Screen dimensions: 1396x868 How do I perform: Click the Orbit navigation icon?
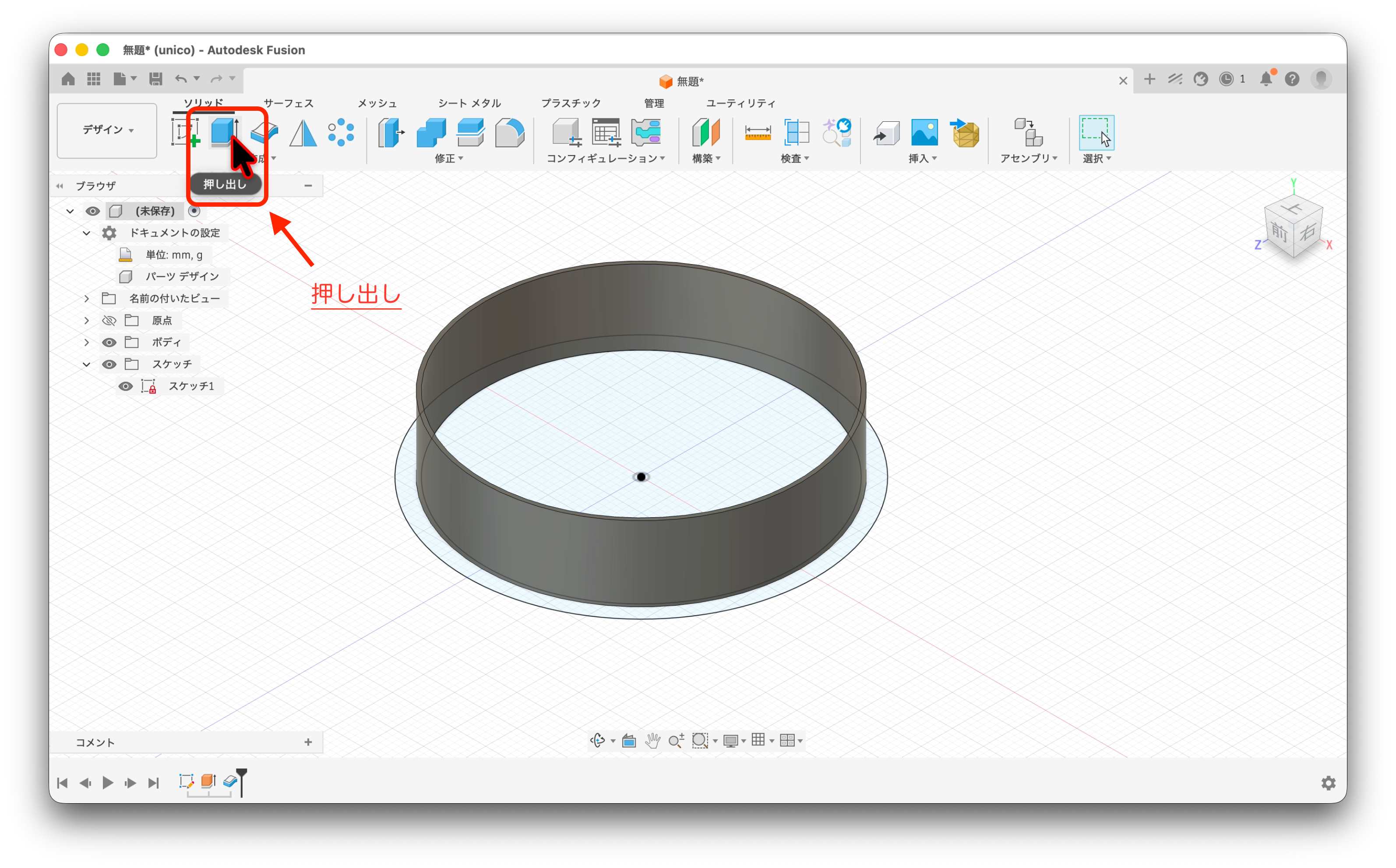pyautogui.click(x=598, y=741)
